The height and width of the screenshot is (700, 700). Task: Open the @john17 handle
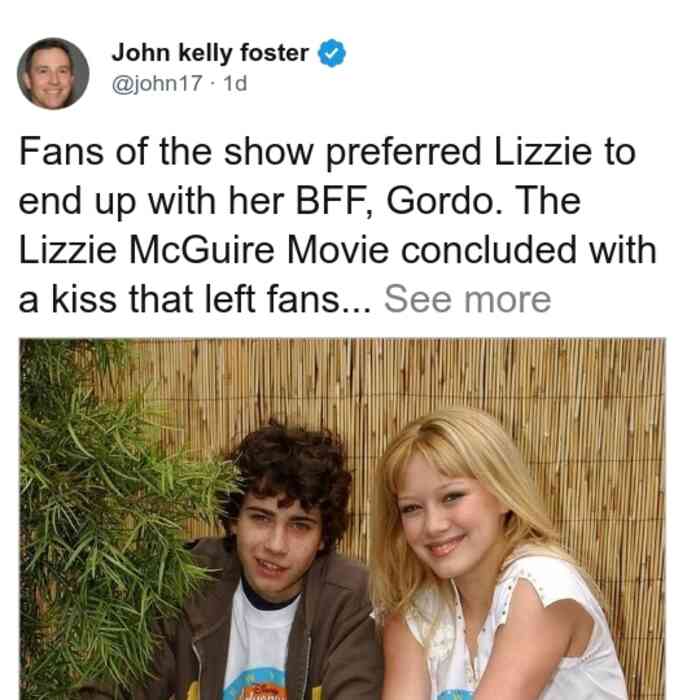click(x=157, y=83)
